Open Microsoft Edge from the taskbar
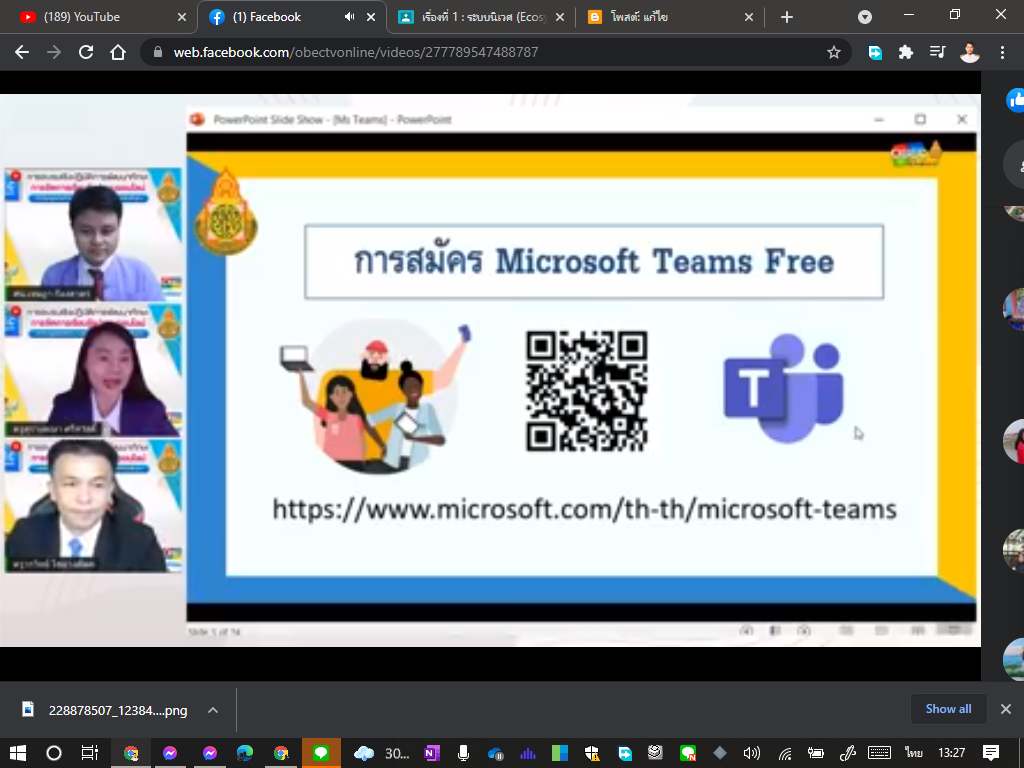1024x768 pixels. (x=245, y=753)
